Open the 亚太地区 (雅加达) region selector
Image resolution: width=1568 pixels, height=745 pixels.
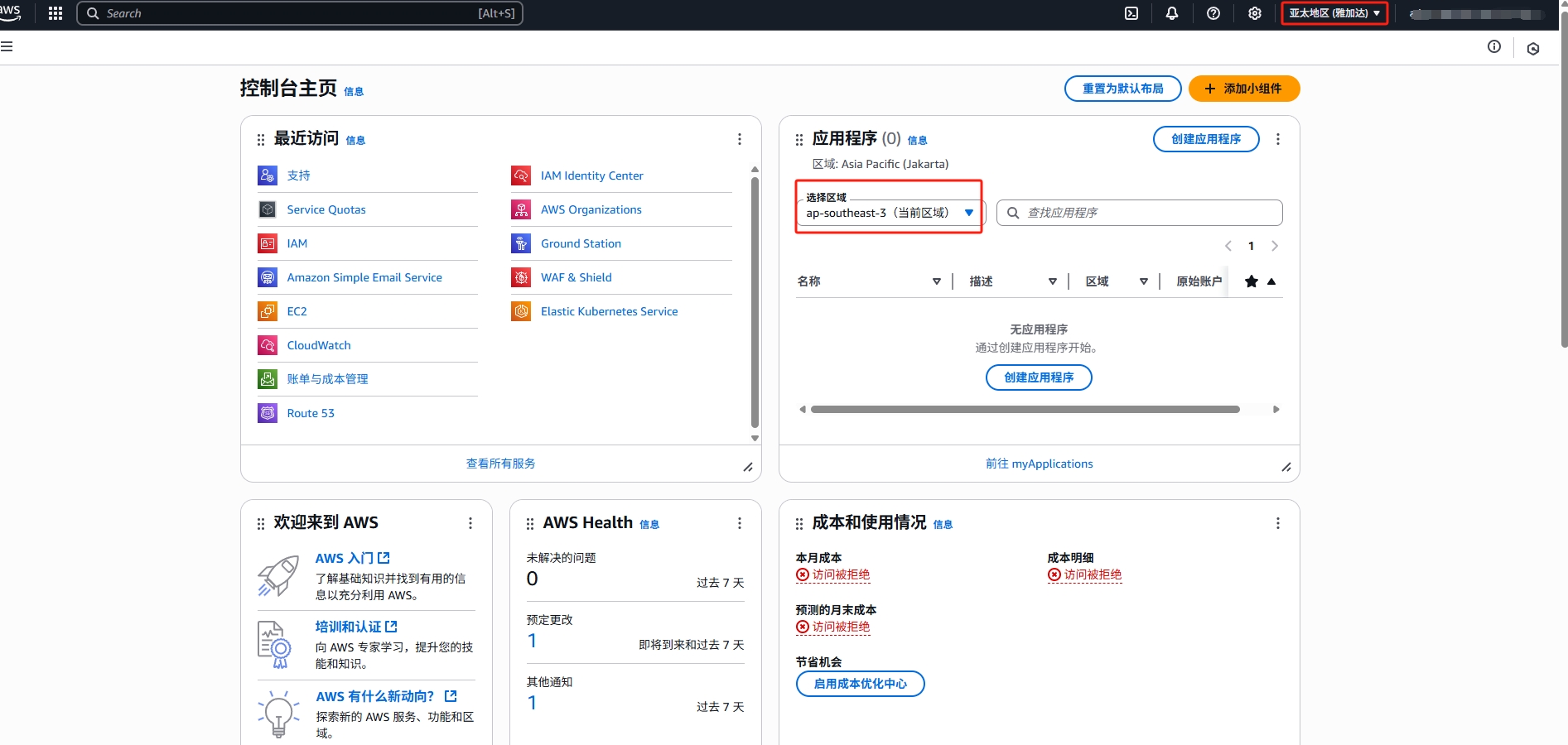(x=1334, y=13)
